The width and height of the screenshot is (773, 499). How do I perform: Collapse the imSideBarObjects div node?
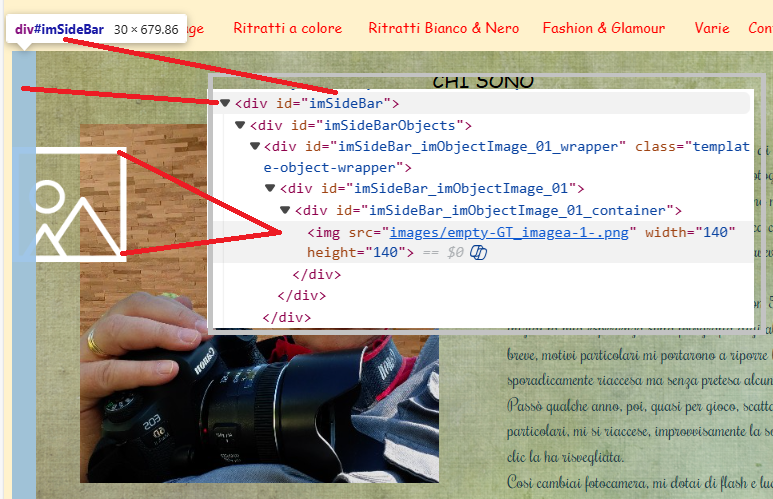[x=240, y=125]
